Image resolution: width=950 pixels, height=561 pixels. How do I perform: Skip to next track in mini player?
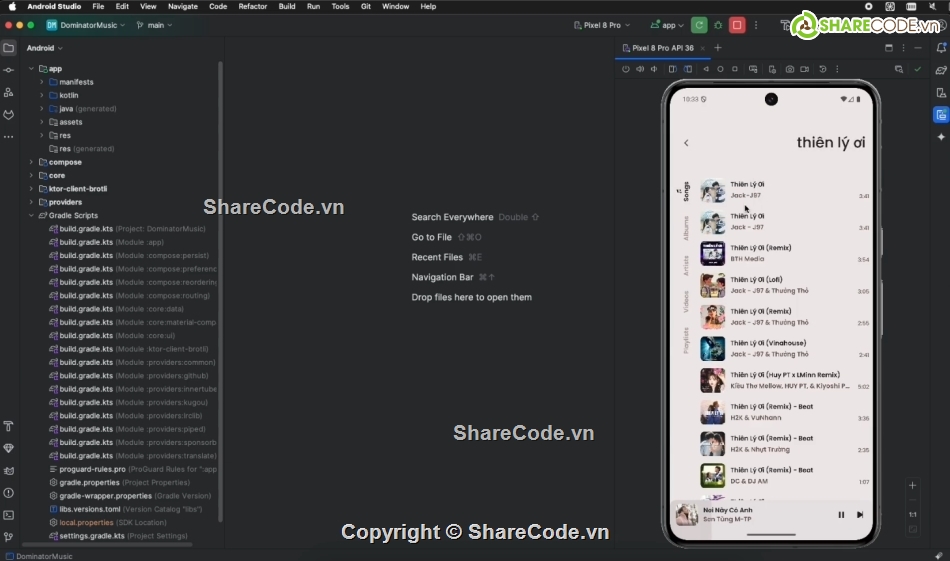click(860, 515)
